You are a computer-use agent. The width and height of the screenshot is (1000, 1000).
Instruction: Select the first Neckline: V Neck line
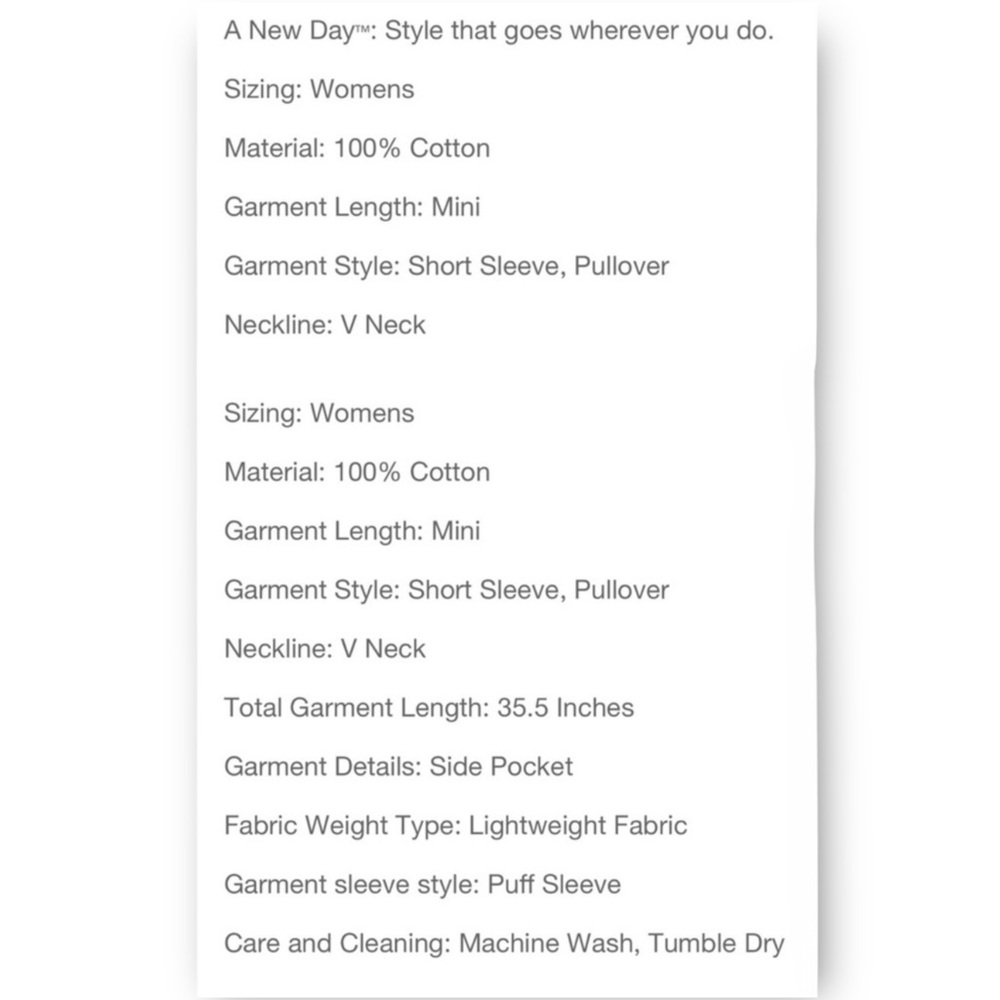click(x=325, y=325)
